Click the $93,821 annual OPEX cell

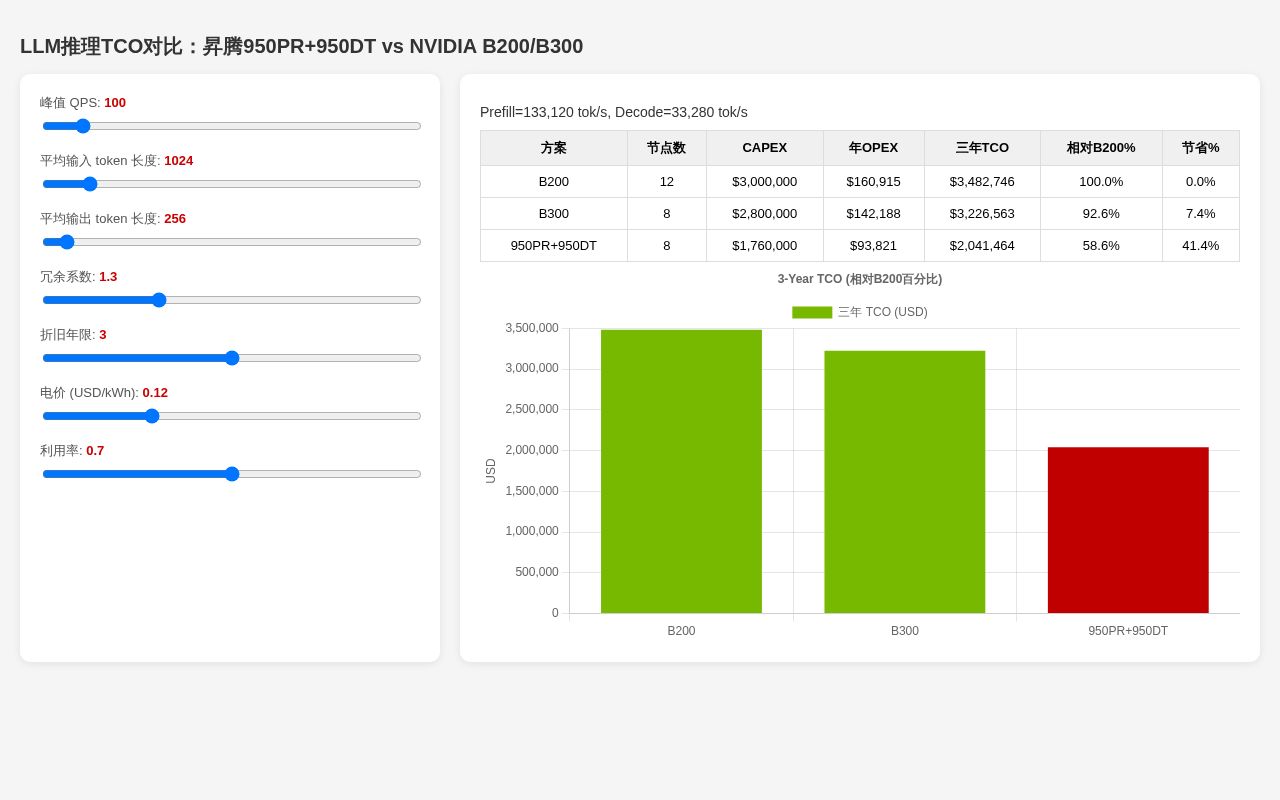[x=874, y=246]
